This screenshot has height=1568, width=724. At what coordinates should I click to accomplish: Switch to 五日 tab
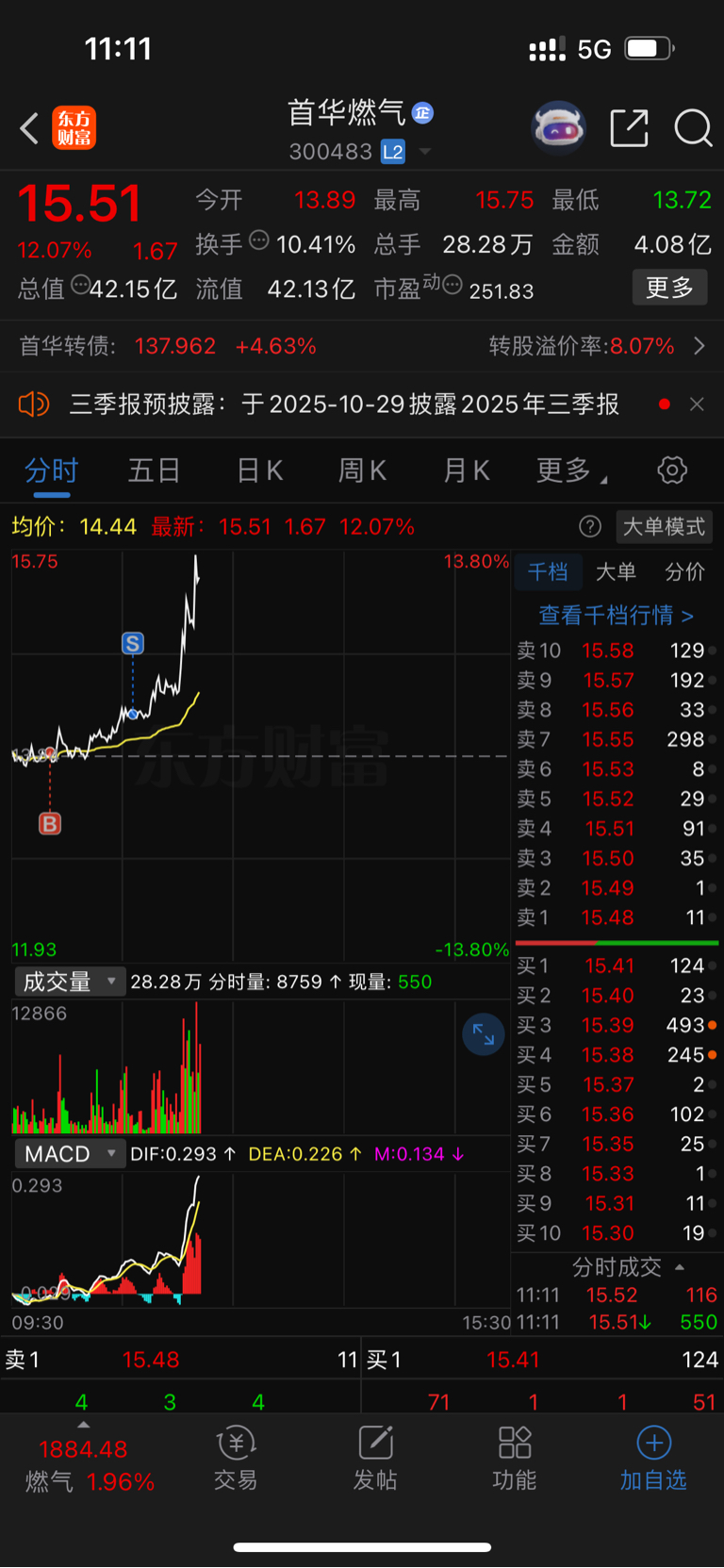click(x=154, y=470)
